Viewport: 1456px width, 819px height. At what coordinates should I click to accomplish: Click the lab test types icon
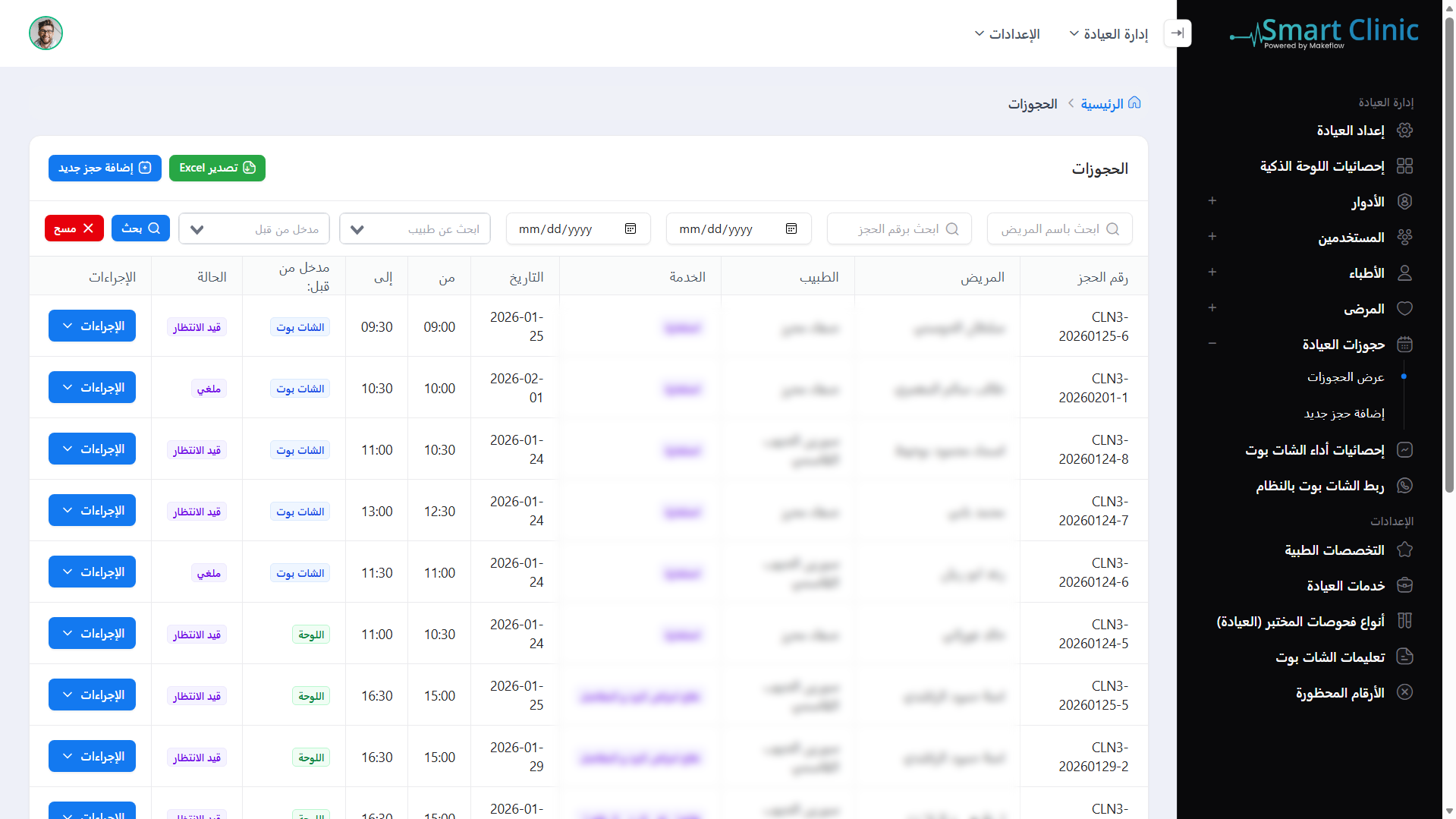[1404, 622]
